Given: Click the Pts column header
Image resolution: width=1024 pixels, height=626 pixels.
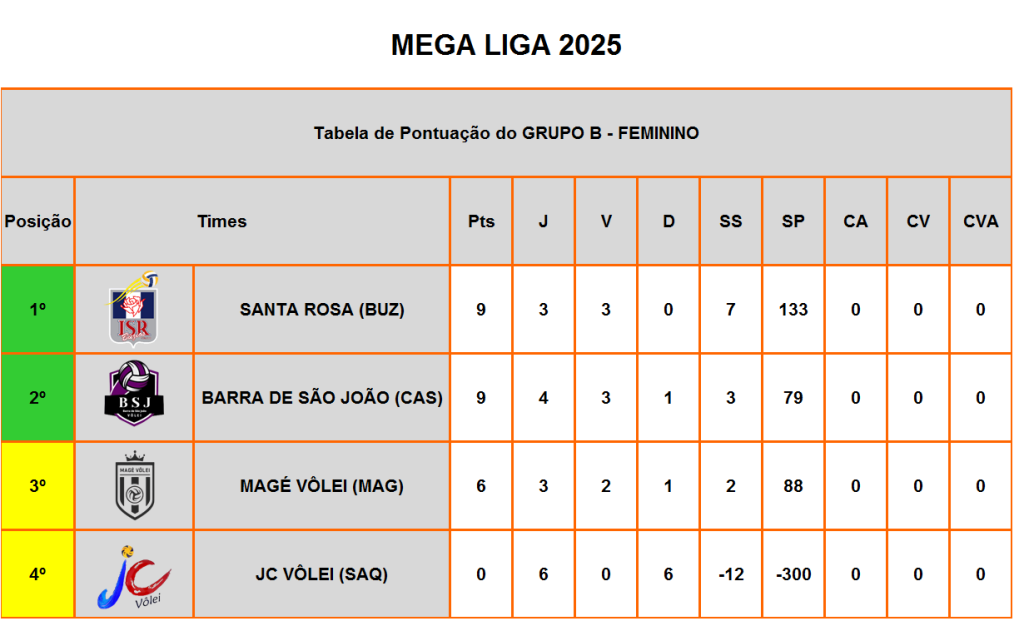Looking at the screenshot, I should [481, 221].
